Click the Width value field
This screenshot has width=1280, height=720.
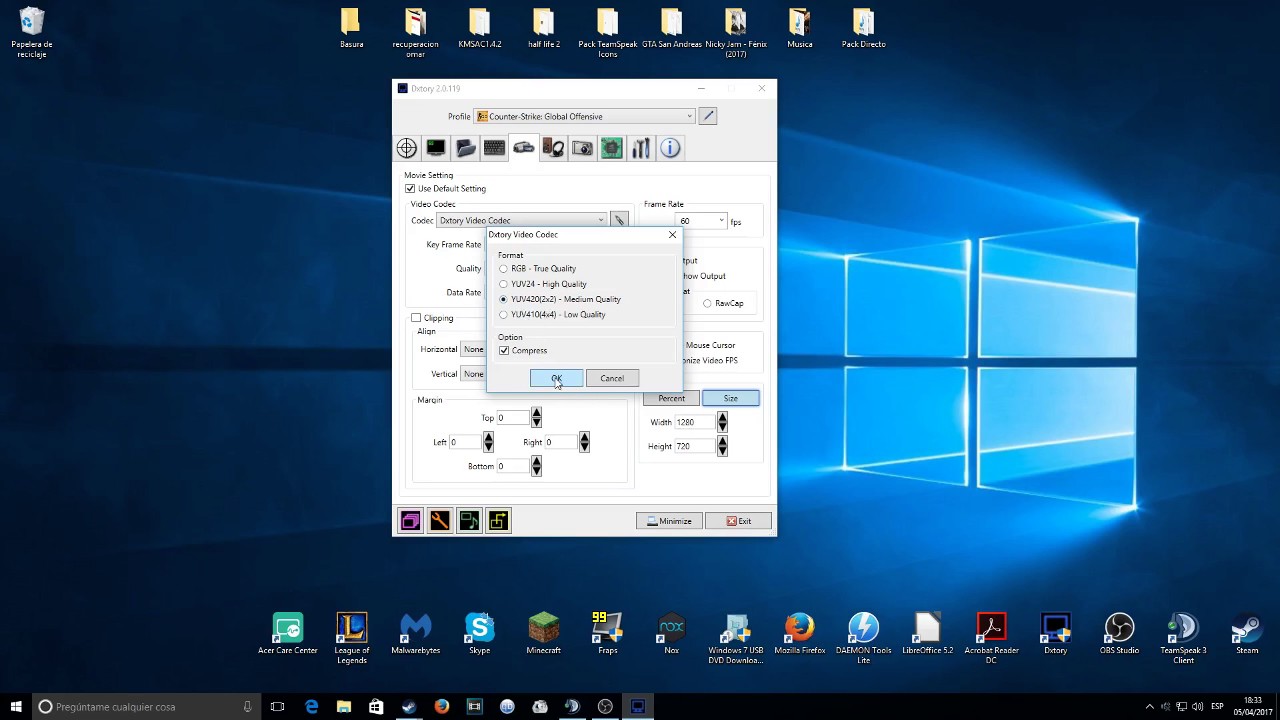pyautogui.click(x=695, y=422)
